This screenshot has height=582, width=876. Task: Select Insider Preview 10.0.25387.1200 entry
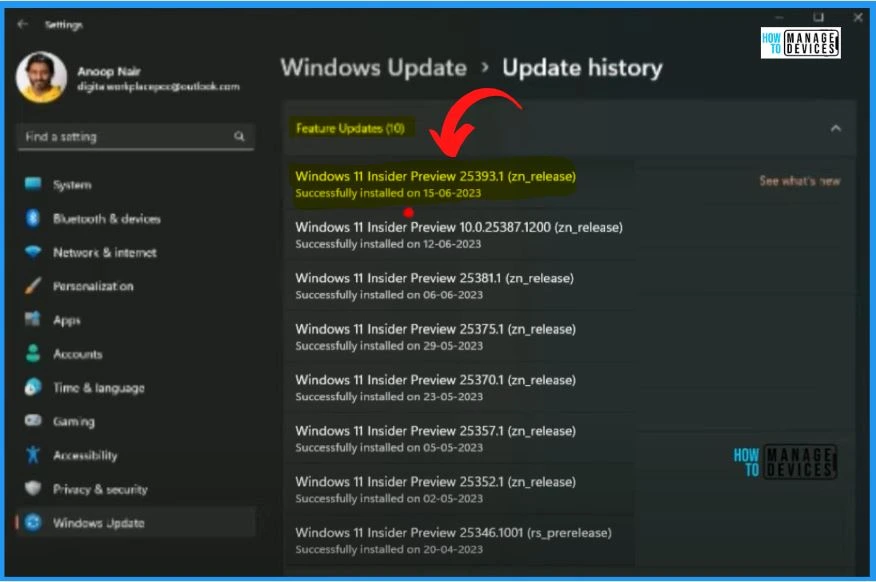459,235
